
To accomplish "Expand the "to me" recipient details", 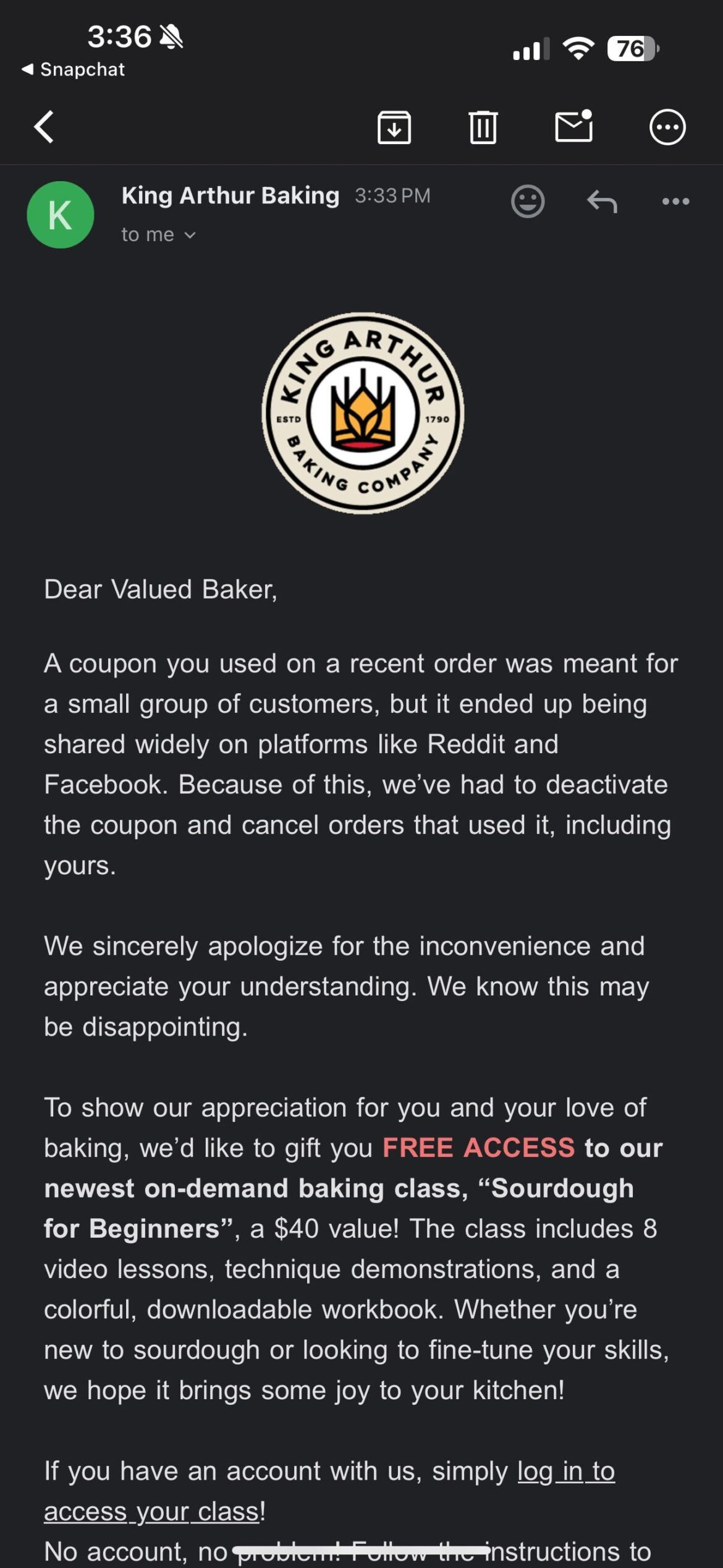I will pos(158,234).
